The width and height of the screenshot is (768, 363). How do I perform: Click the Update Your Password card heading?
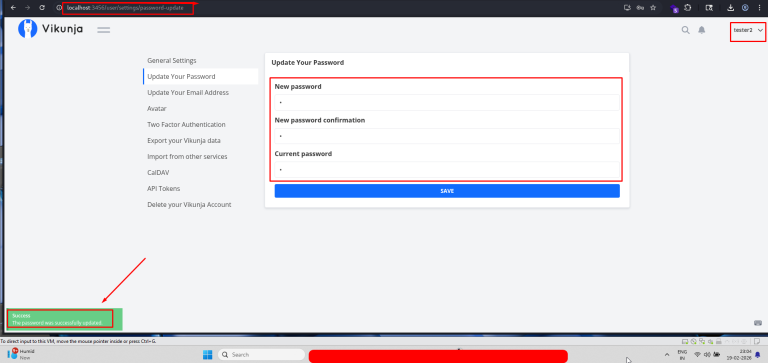click(308, 63)
